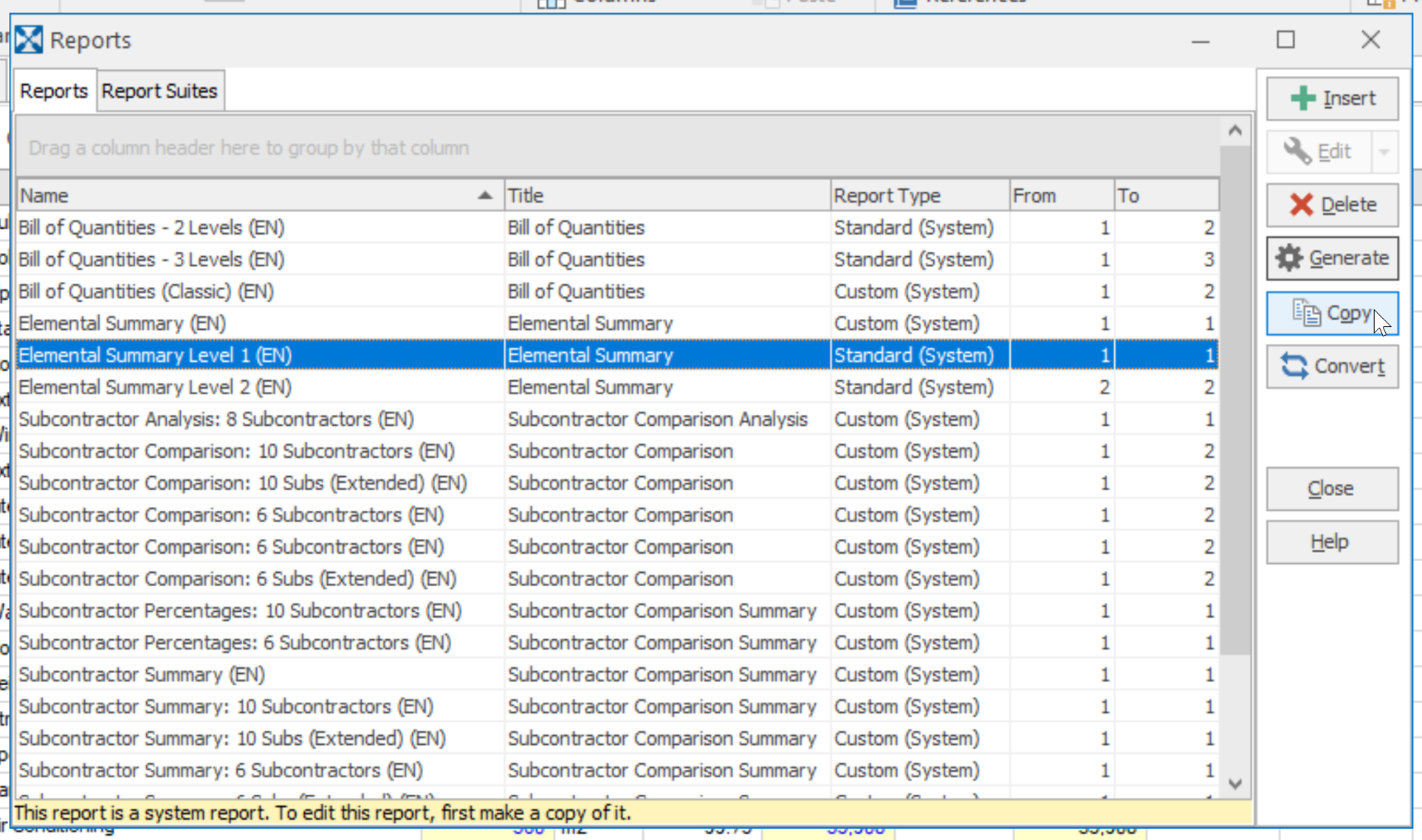Click the system report notice bar
This screenshot has height=840, width=1422.
(632, 813)
